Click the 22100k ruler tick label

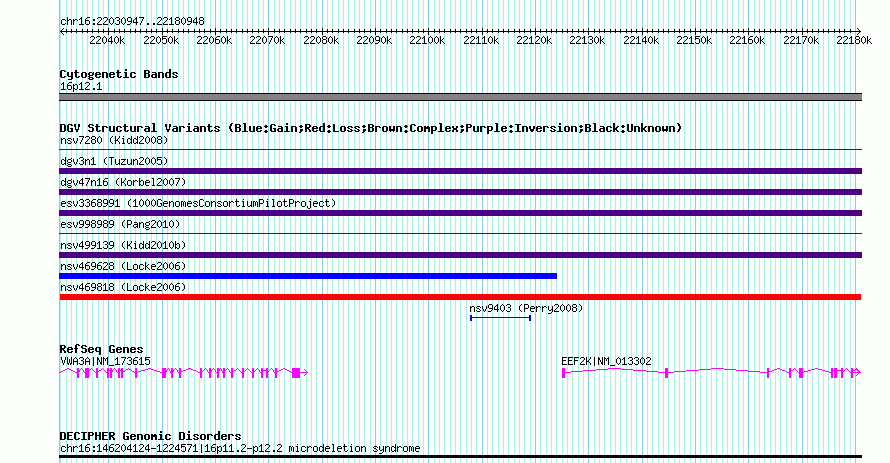(427, 40)
